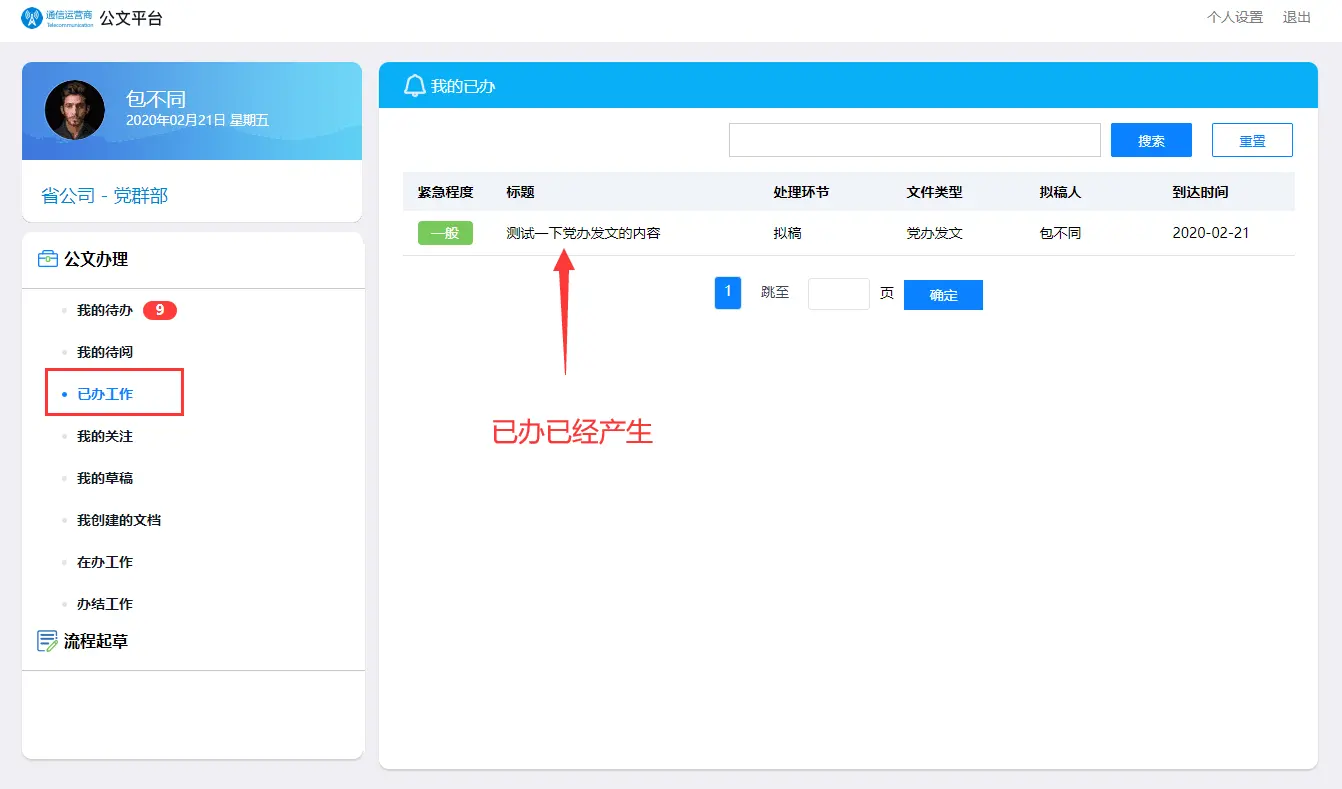The width and height of the screenshot is (1342, 789).
Task: Focus the 跳至 page number input
Action: 839,294
